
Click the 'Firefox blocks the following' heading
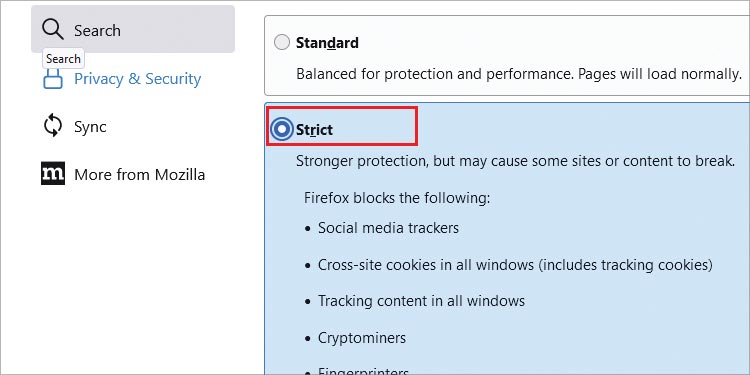397,198
